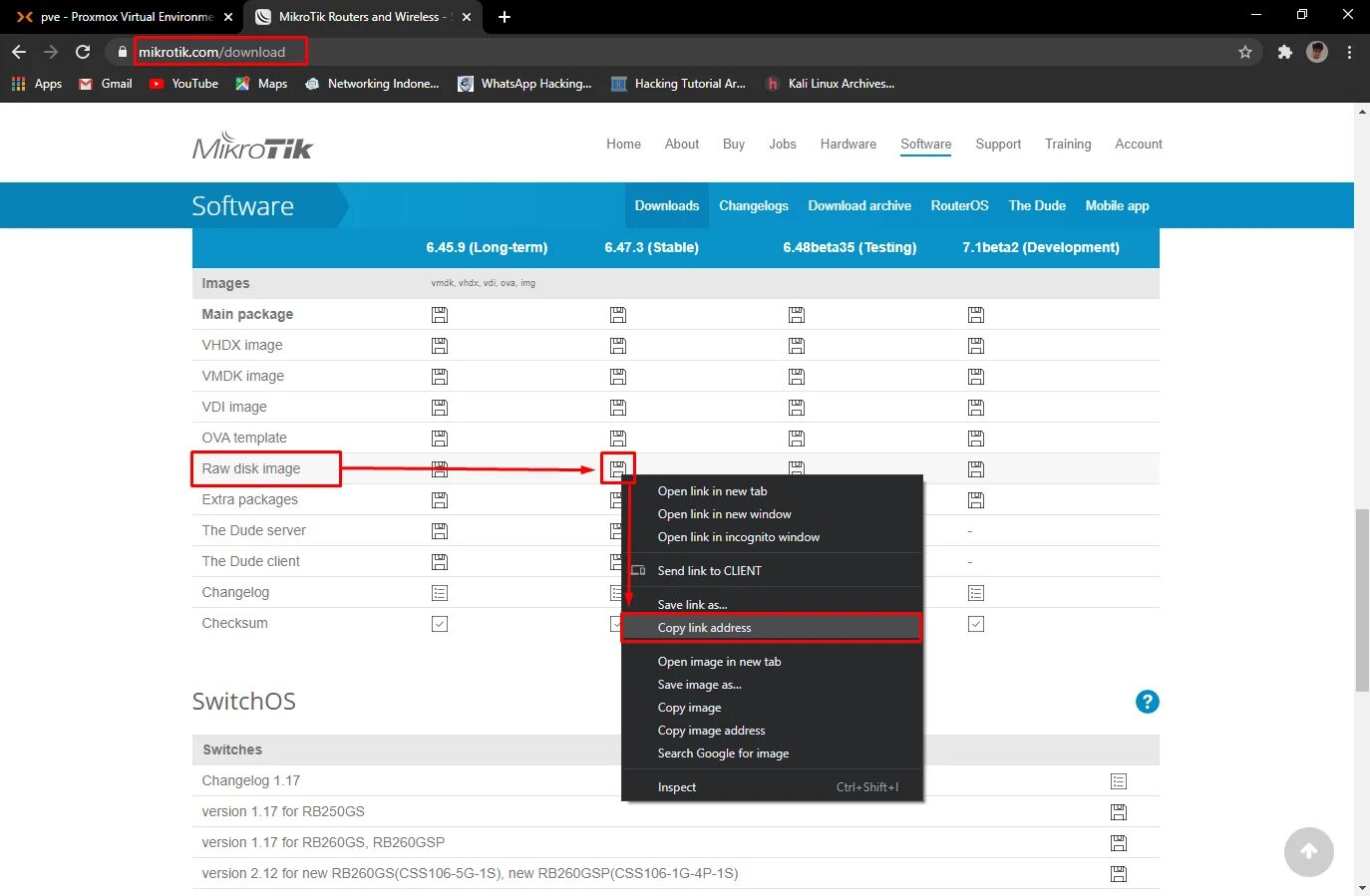This screenshot has width=1370, height=896.
Task: Click the page vertical scrollbar thumb
Action: point(1362,600)
